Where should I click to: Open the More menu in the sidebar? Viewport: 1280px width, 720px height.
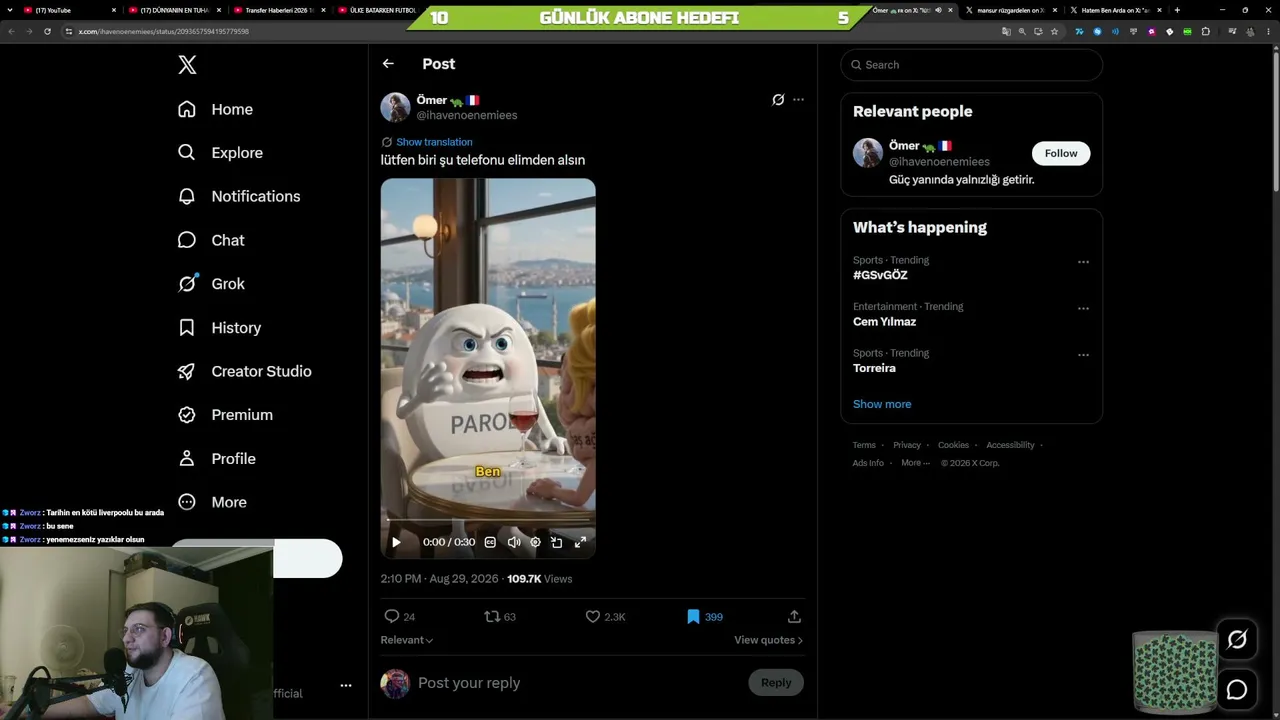pyautogui.click(x=211, y=502)
